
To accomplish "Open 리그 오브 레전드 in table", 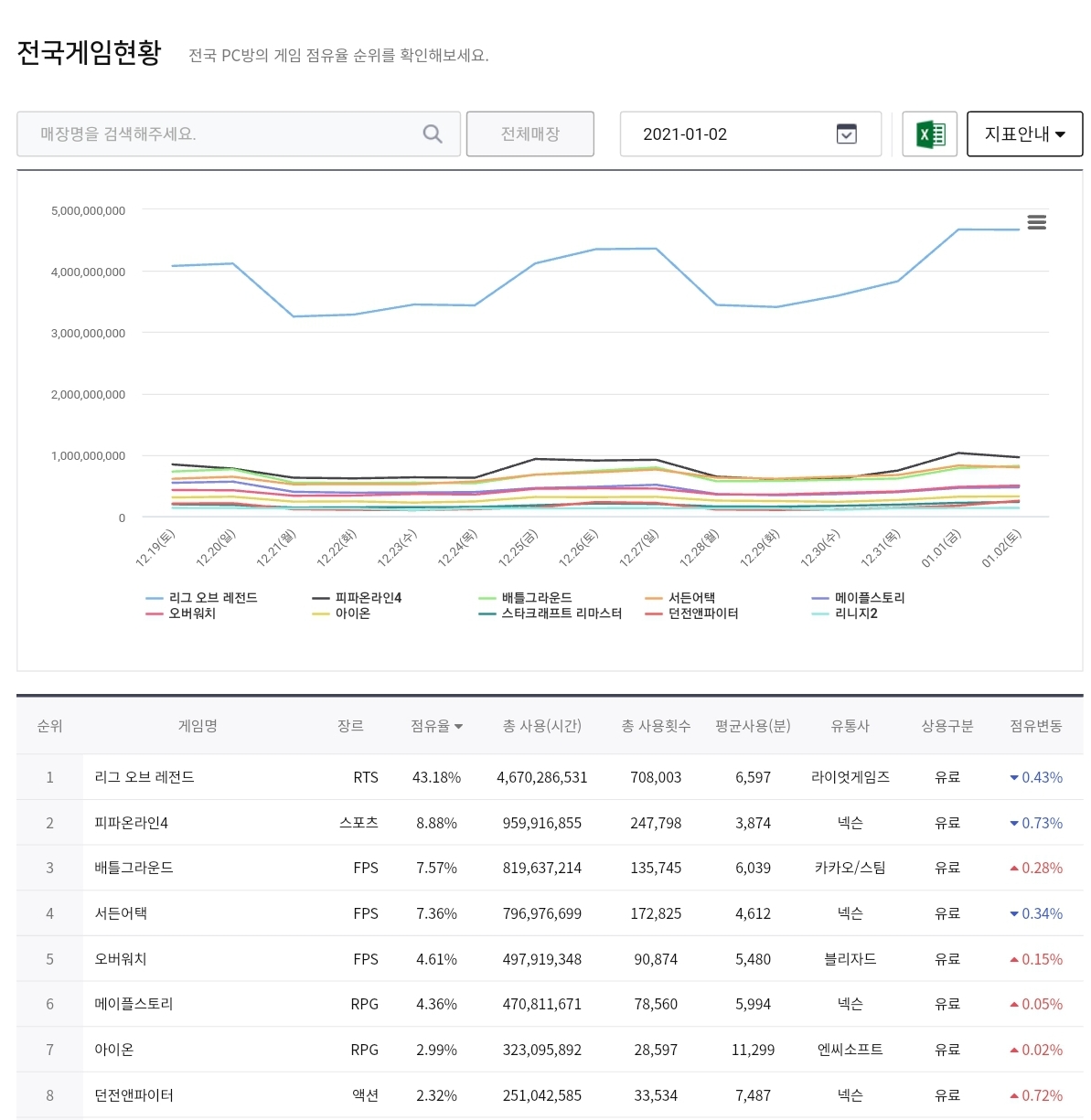I will pos(144,777).
